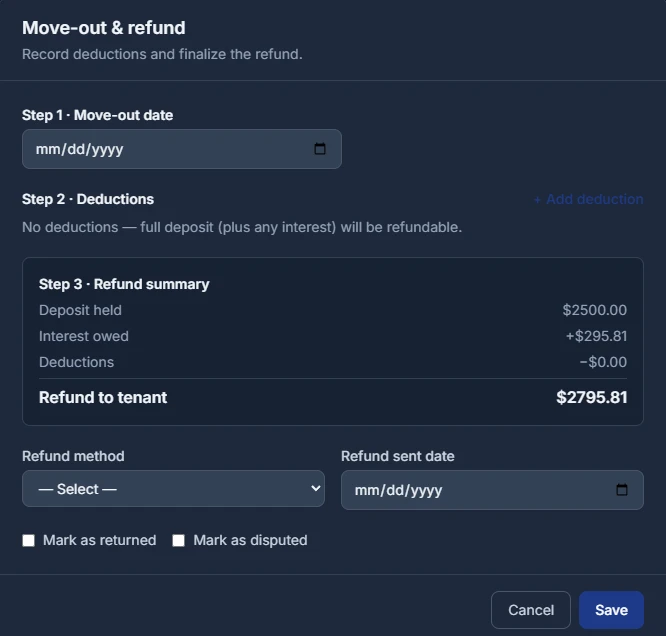This screenshot has height=636, width=666.
Task: Open the Move-out date calendar picker icon
Action: [x=320, y=149]
